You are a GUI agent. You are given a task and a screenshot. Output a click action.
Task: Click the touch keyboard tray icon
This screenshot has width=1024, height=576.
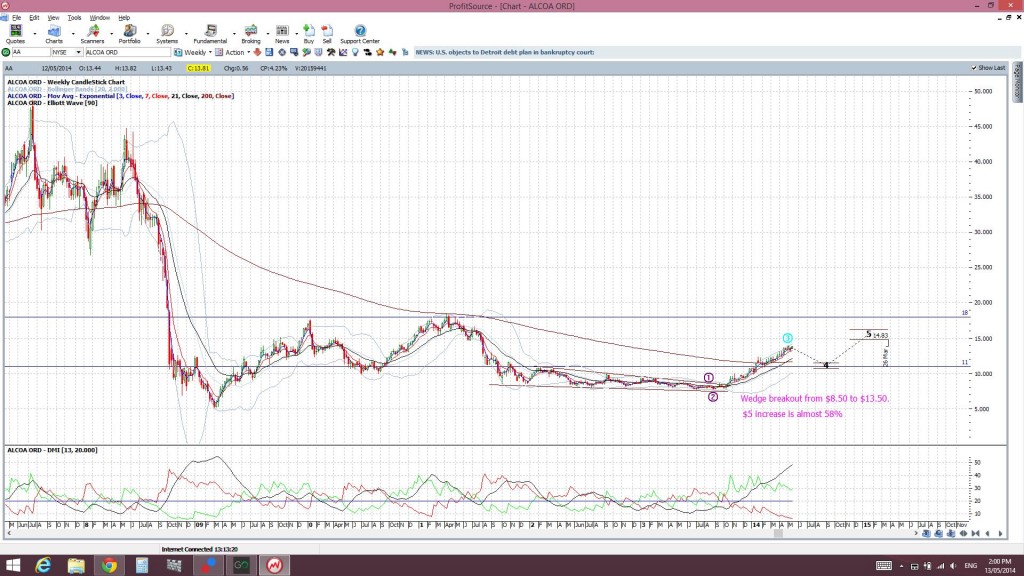884,566
